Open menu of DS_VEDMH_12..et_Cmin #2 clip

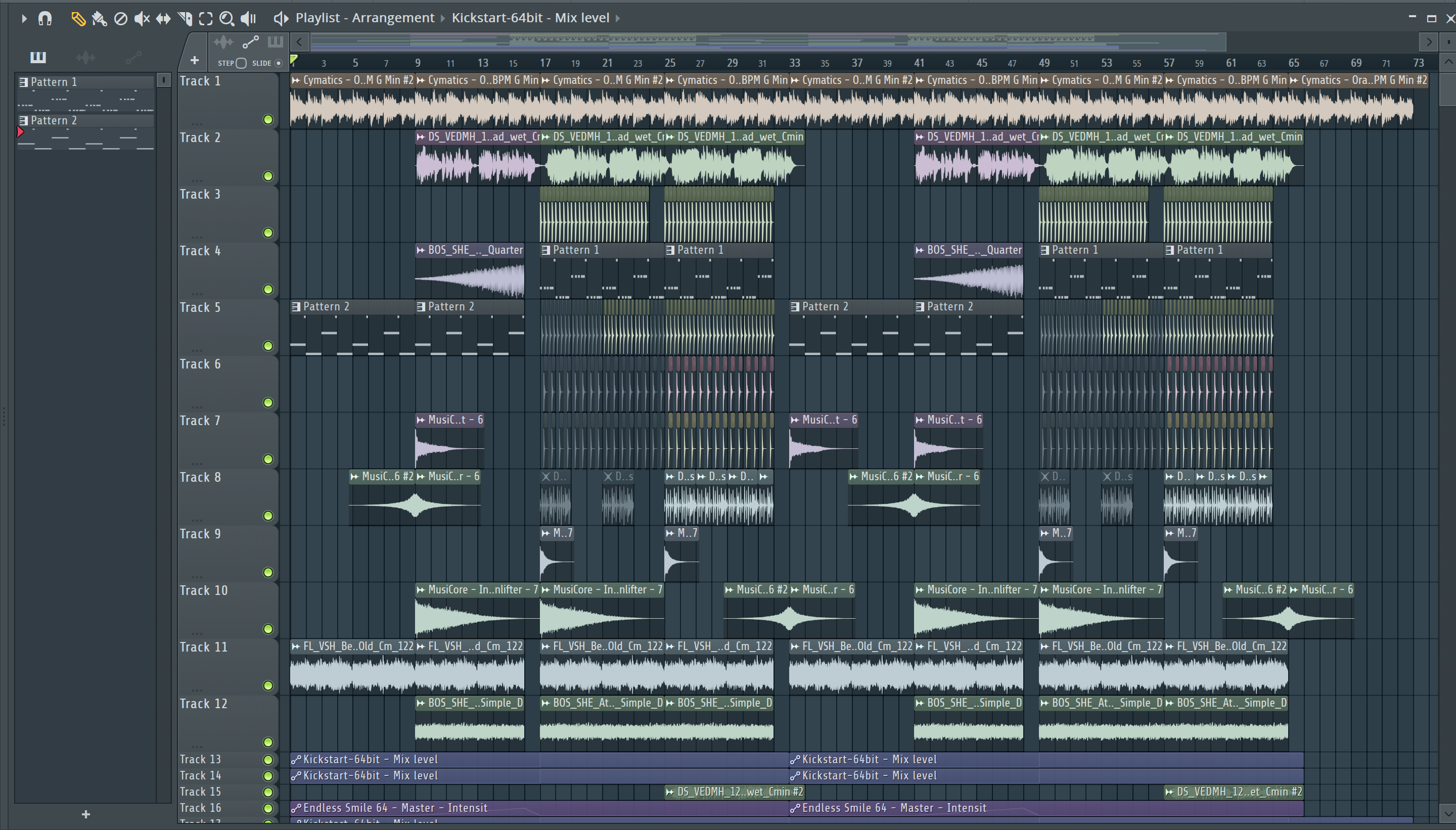click(1170, 792)
